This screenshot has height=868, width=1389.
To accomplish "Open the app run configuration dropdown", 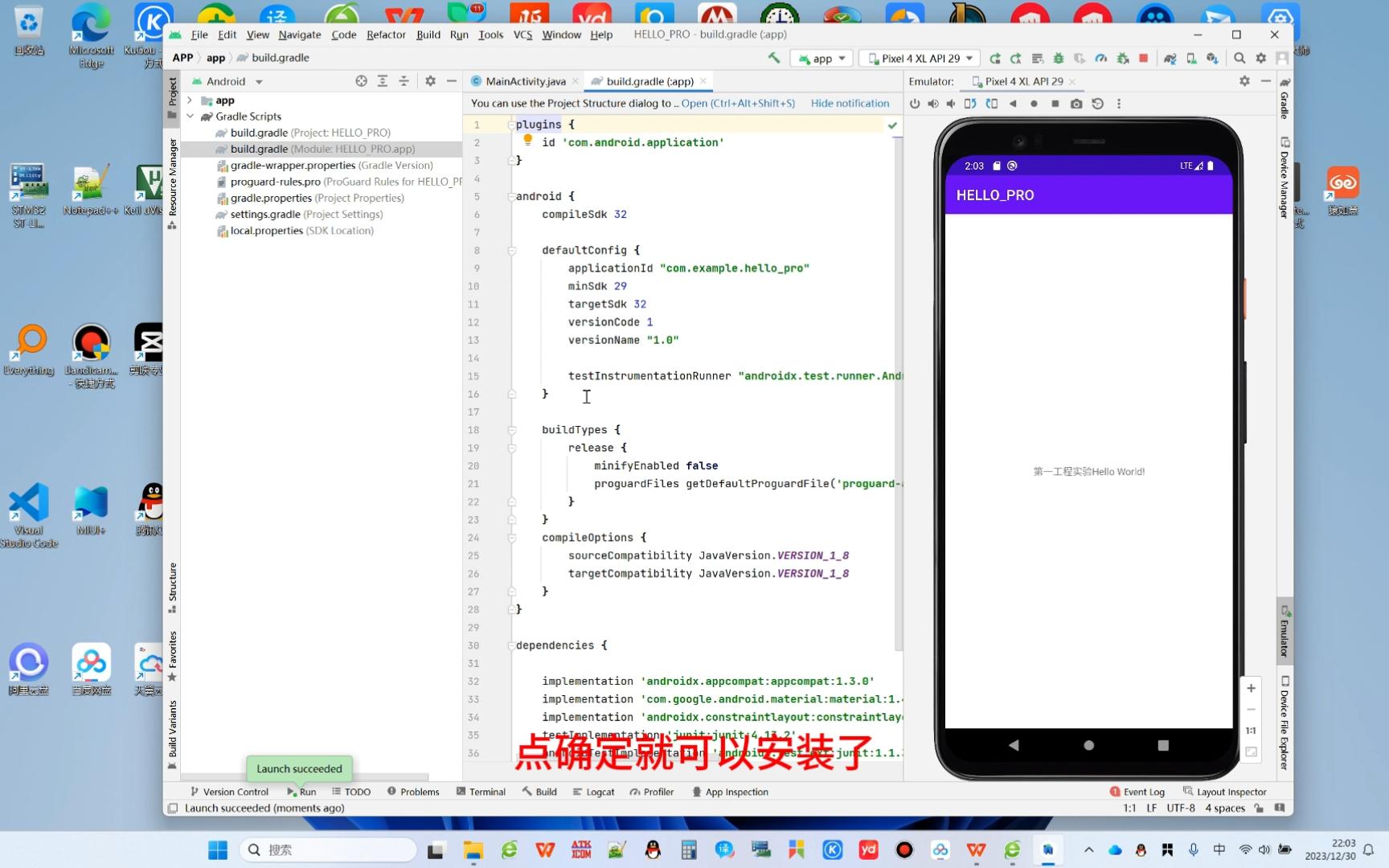I will pyautogui.click(x=821, y=58).
